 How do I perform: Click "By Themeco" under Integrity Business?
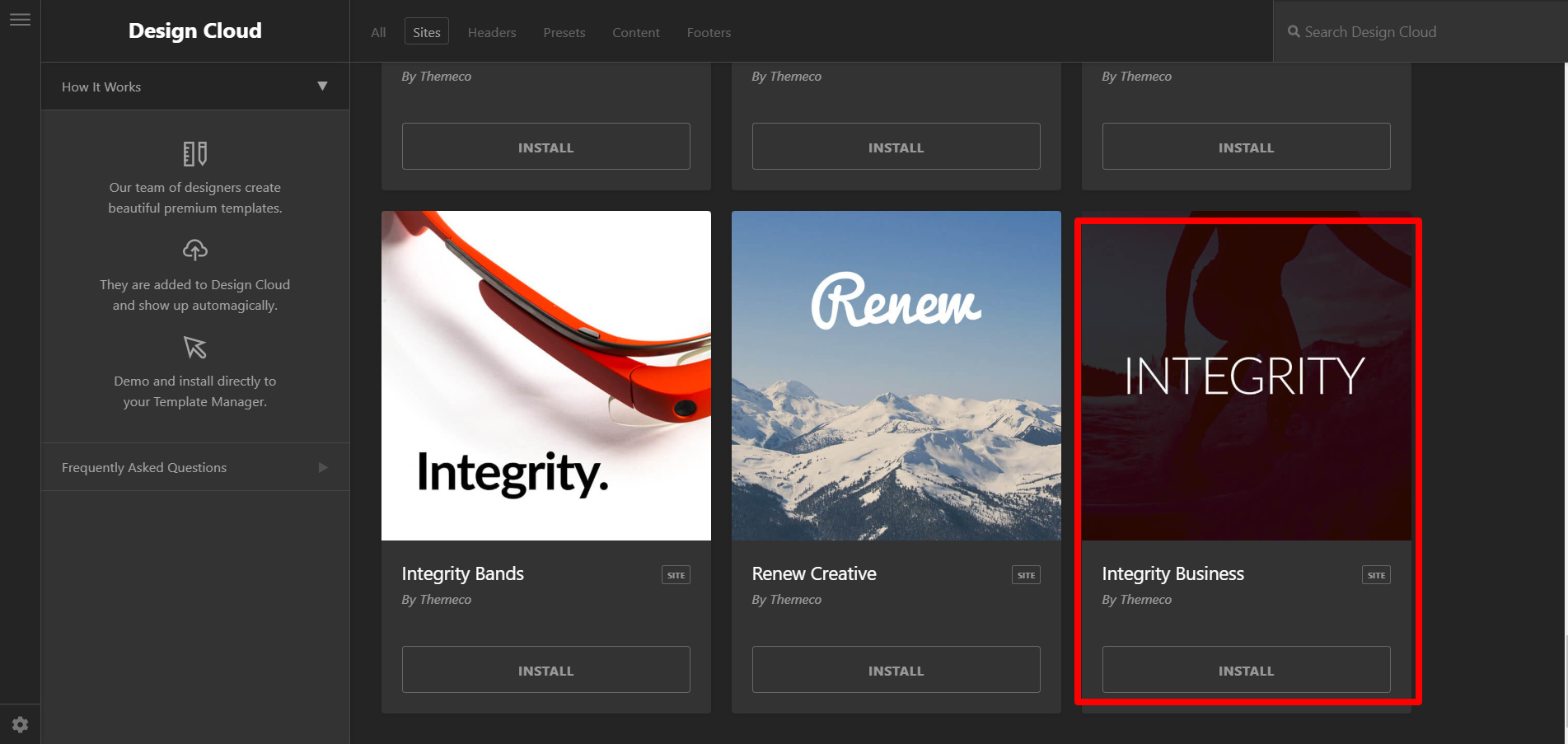1137,600
